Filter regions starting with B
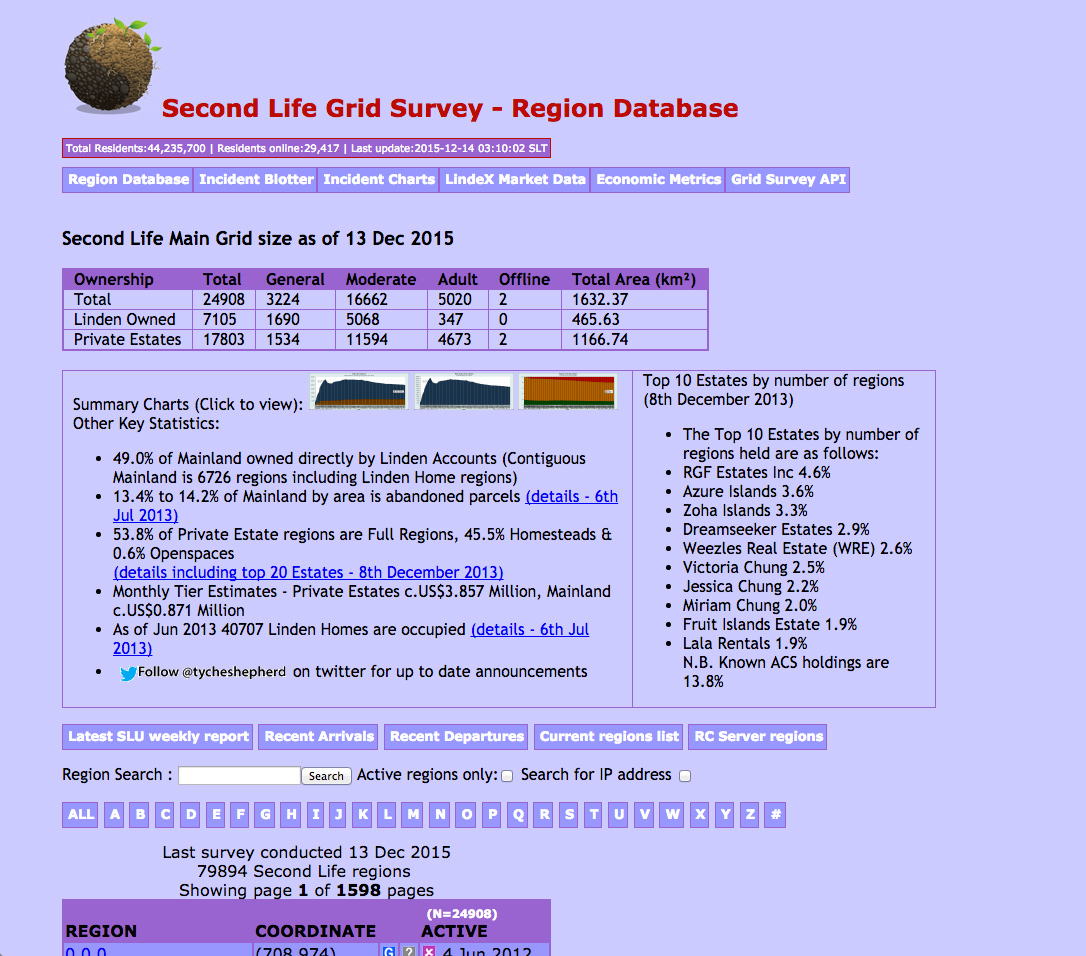 [x=141, y=815]
